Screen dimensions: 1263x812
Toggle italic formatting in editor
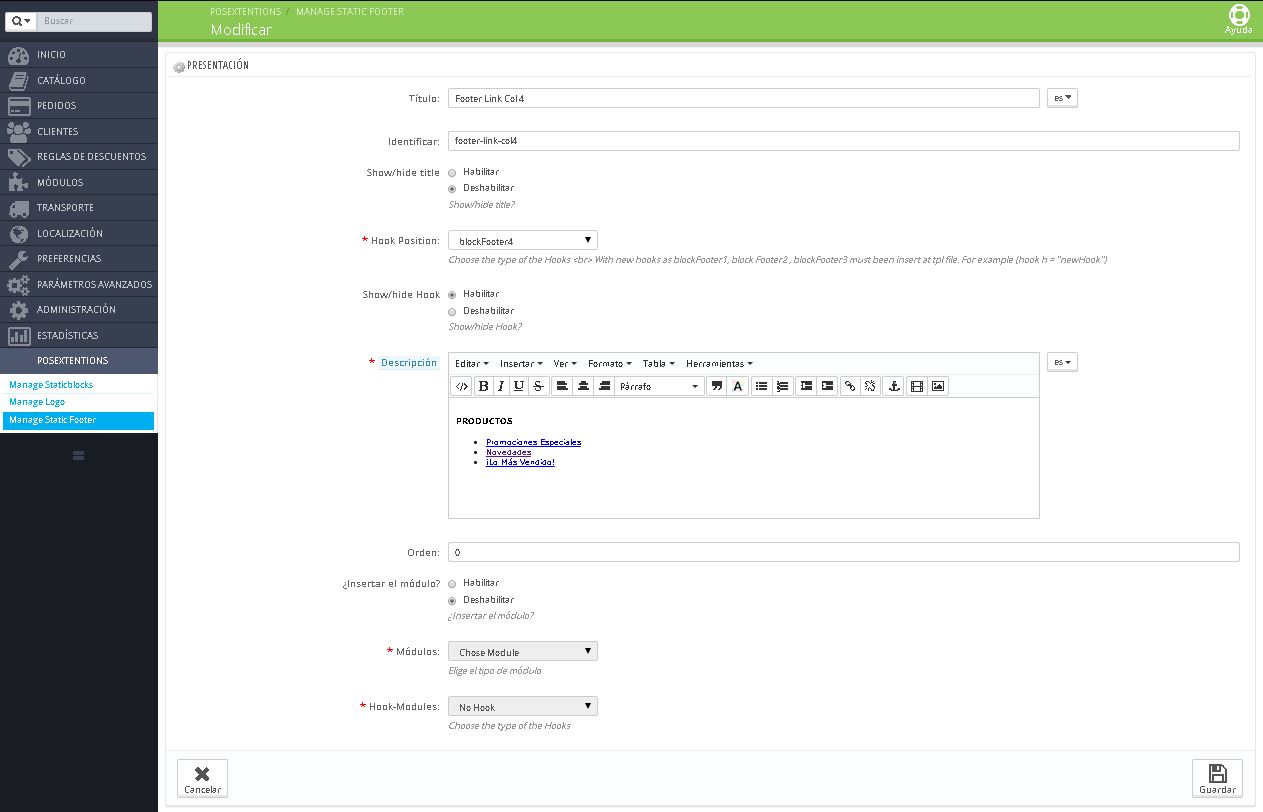click(x=501, y=386)
